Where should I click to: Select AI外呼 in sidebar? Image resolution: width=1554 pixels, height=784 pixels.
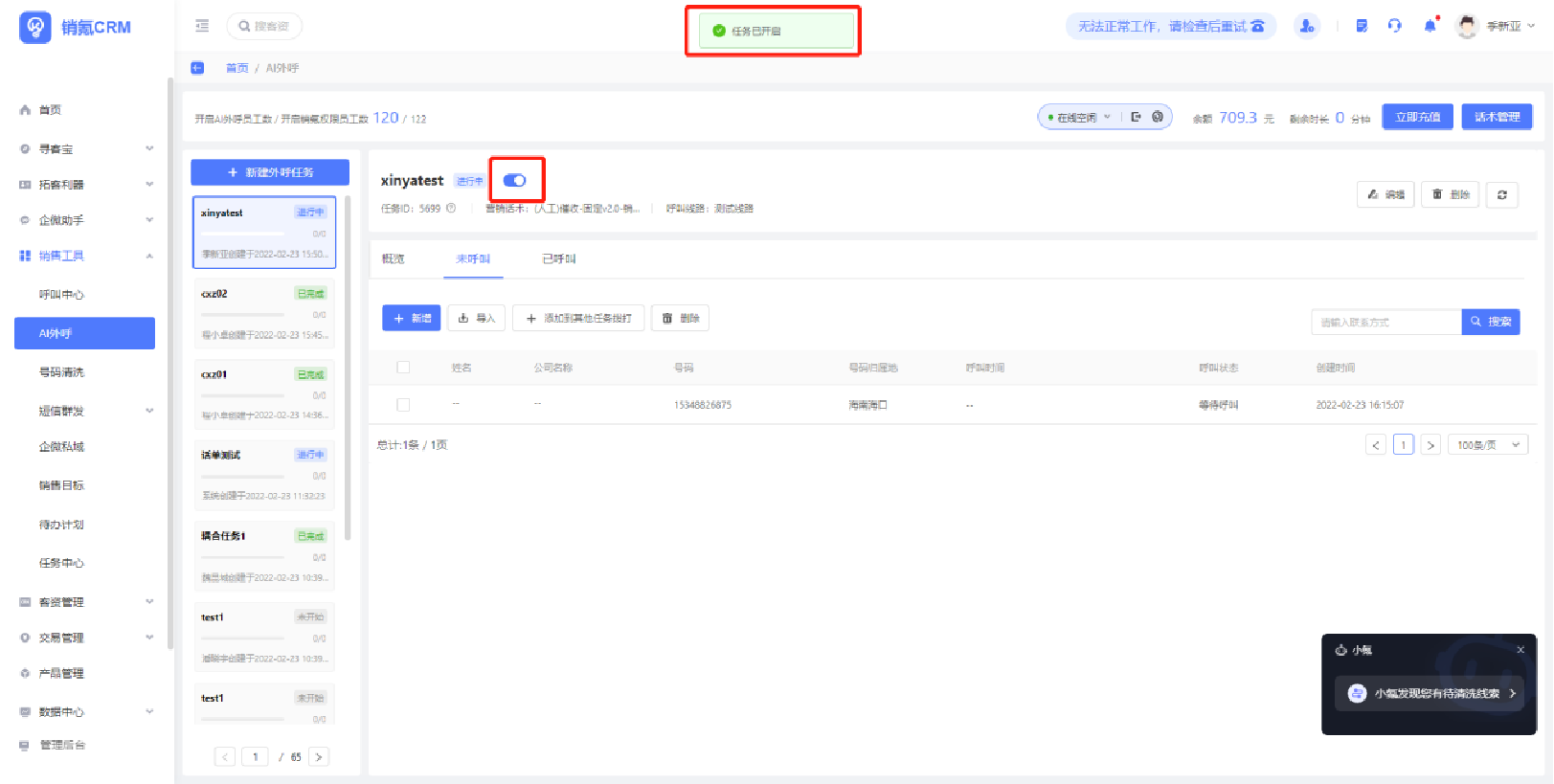click(84, 333)
